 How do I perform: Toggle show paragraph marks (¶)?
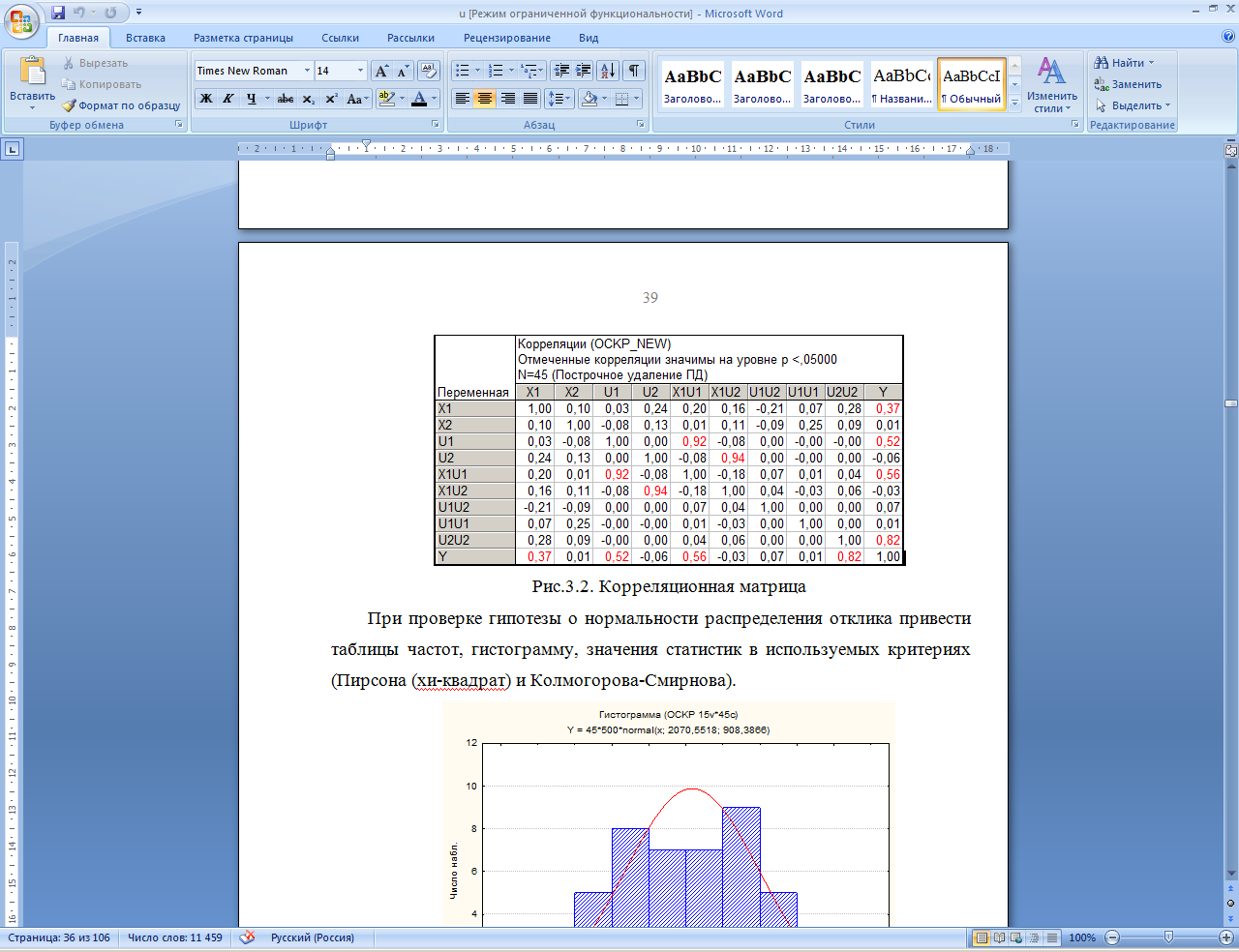coord(634,71)
